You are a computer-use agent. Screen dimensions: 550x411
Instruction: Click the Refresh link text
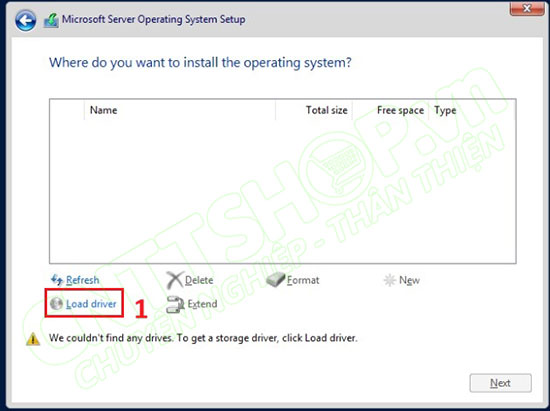coord(82,280)
